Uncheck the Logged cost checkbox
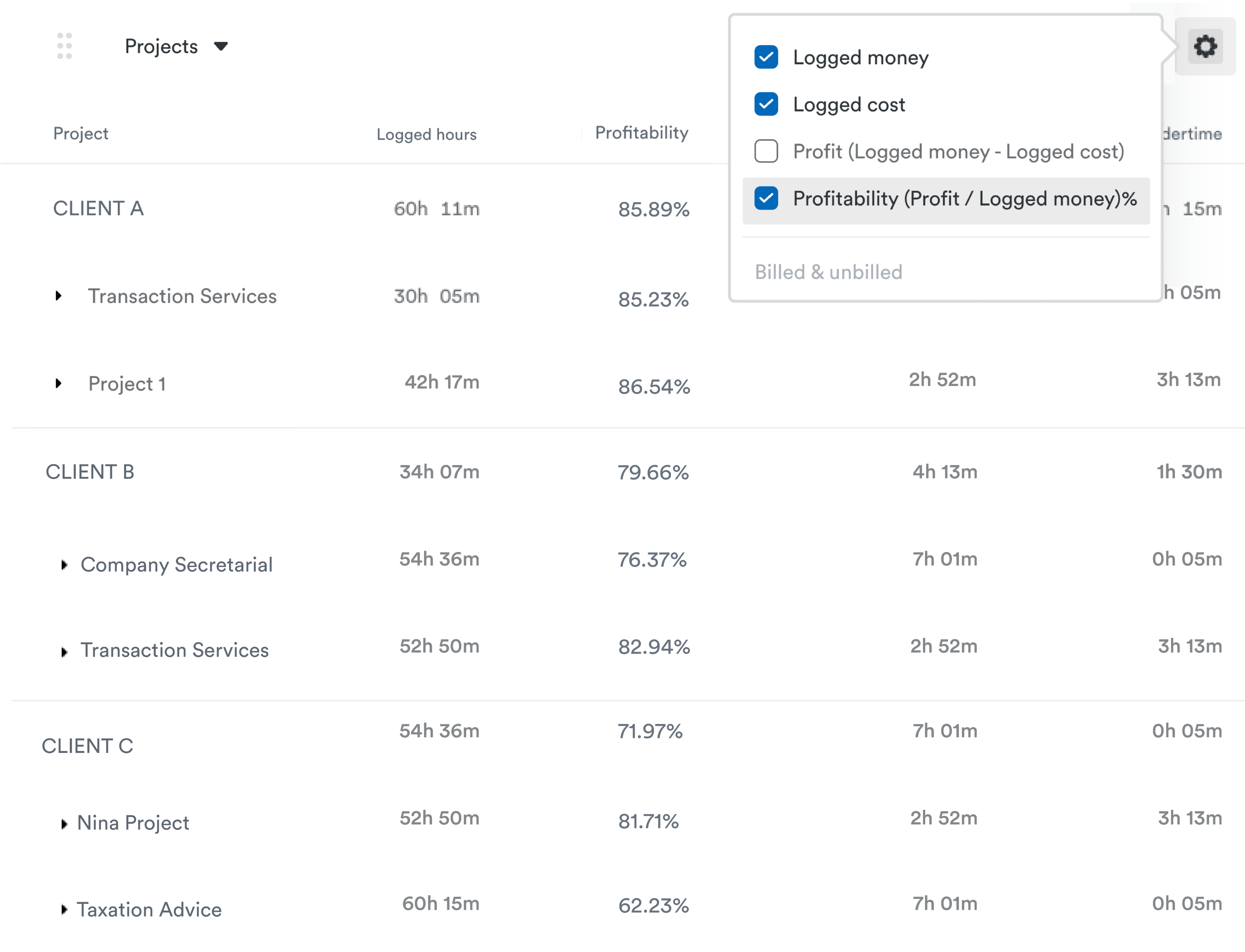 (766, 104)
